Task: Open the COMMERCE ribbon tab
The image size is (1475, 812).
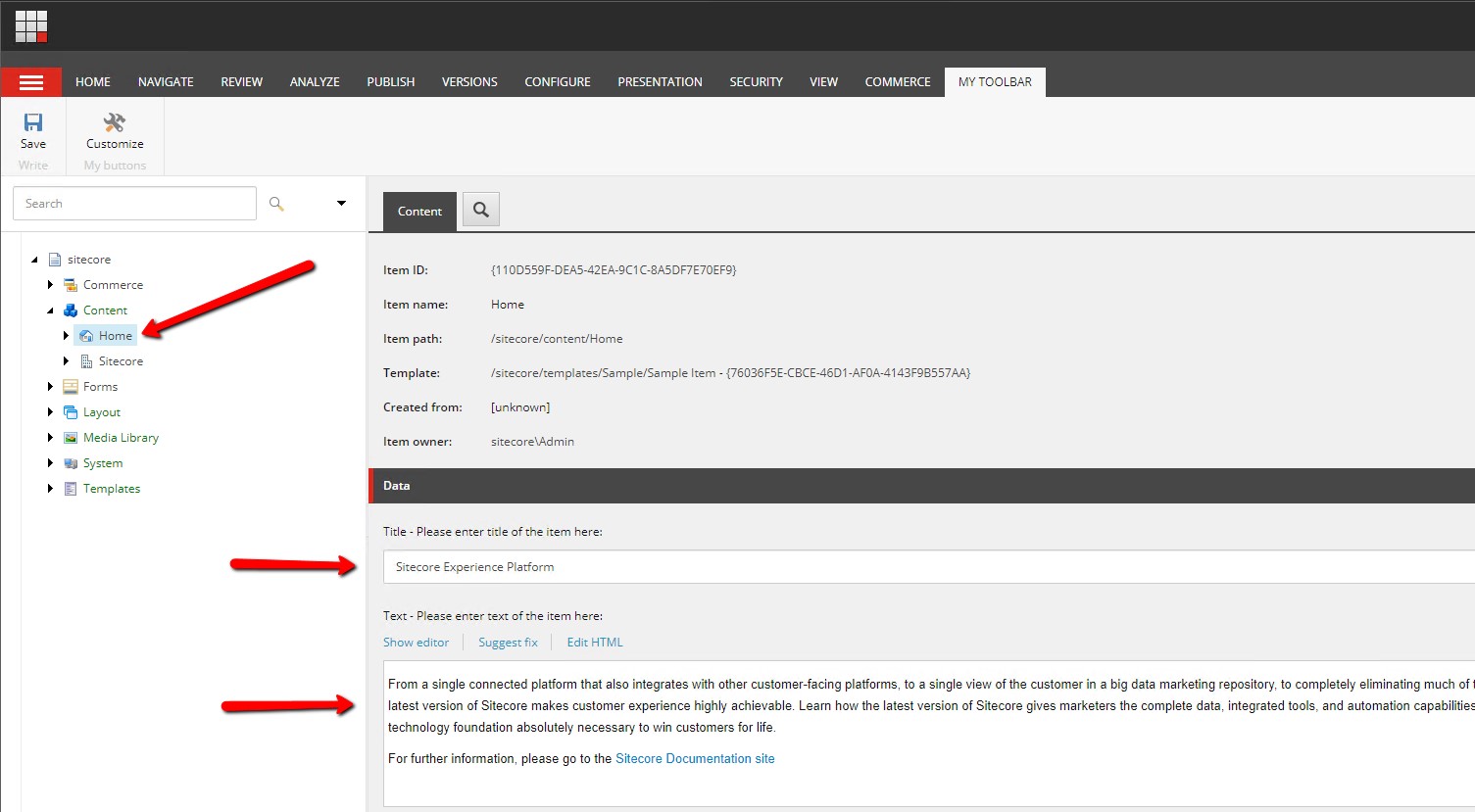Action: click(898, 82)
